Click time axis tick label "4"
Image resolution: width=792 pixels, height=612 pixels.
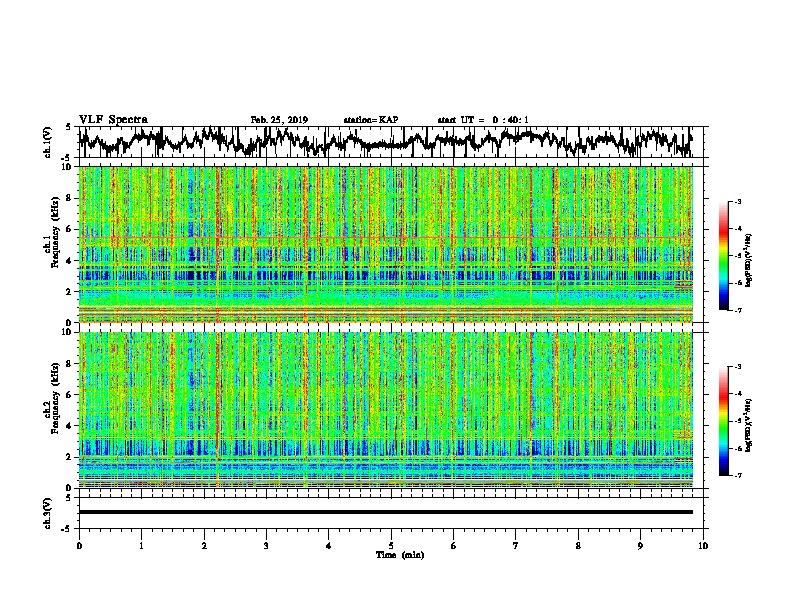click(329, 546)
